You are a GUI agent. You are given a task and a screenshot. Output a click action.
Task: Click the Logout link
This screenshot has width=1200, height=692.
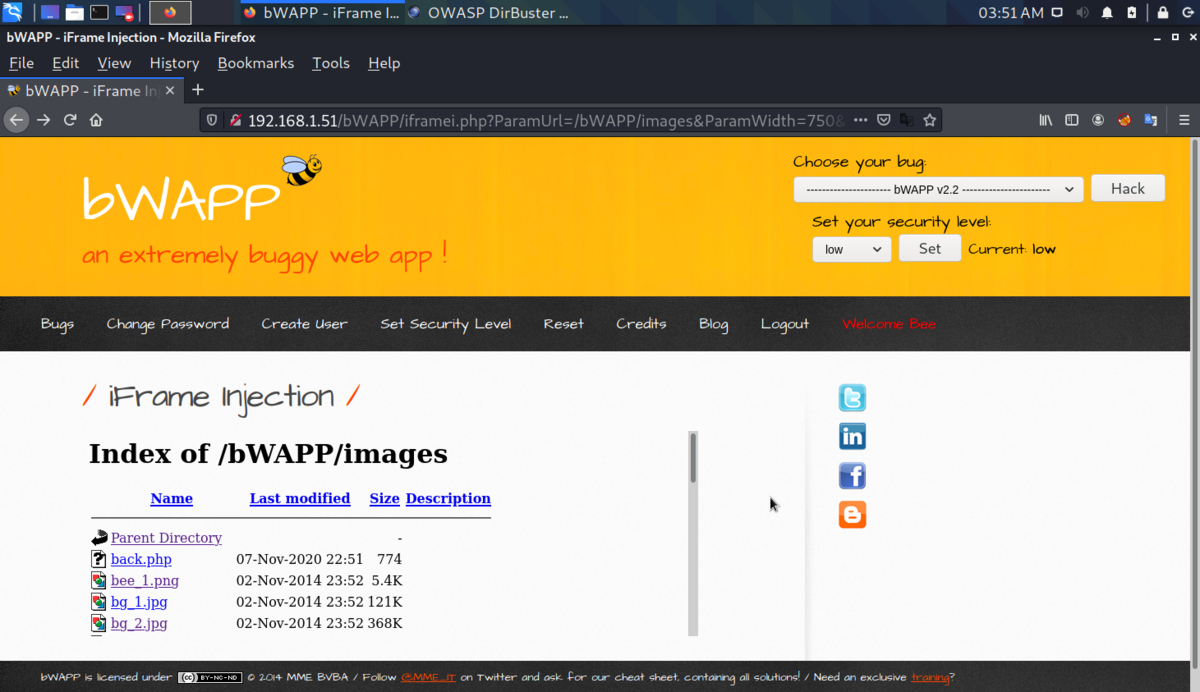pyautogui.click(x=785, y=324)
